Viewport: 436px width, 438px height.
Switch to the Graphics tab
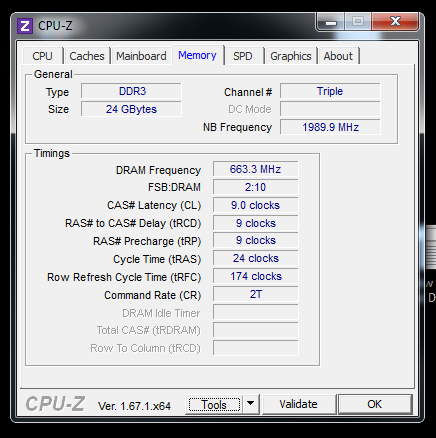291,56
